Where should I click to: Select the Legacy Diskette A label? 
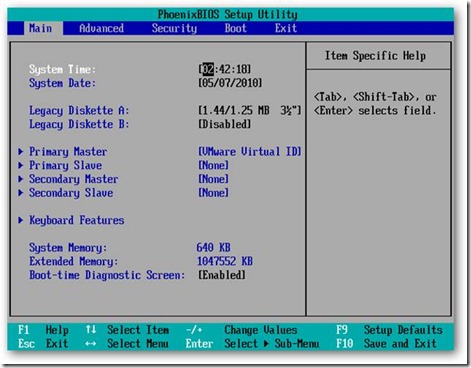(79, 110)
